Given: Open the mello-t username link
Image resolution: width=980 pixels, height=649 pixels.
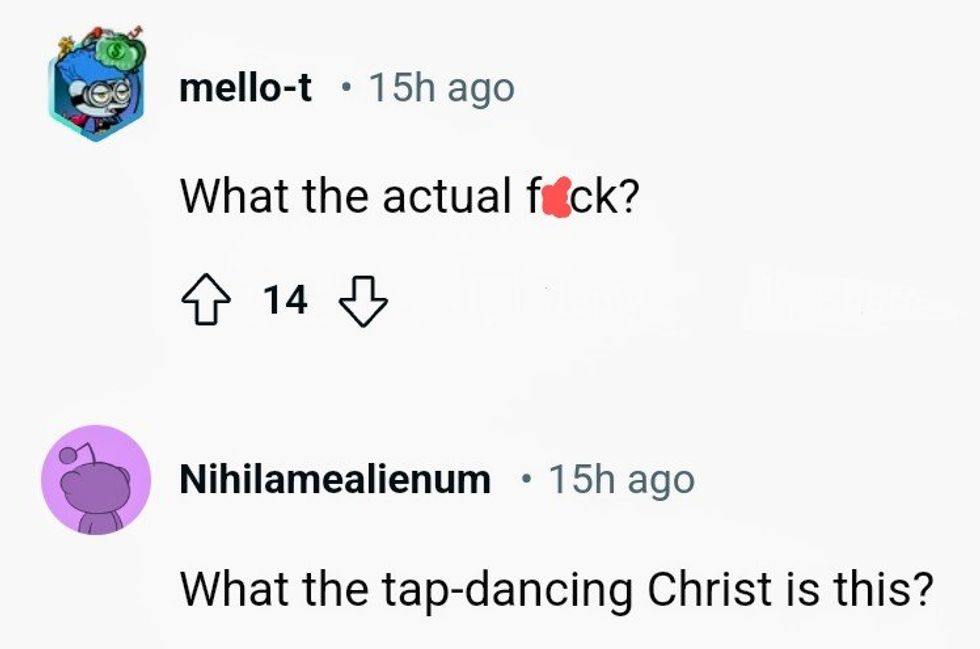Looking at the screenshot, I should click(x=245, y=88).
